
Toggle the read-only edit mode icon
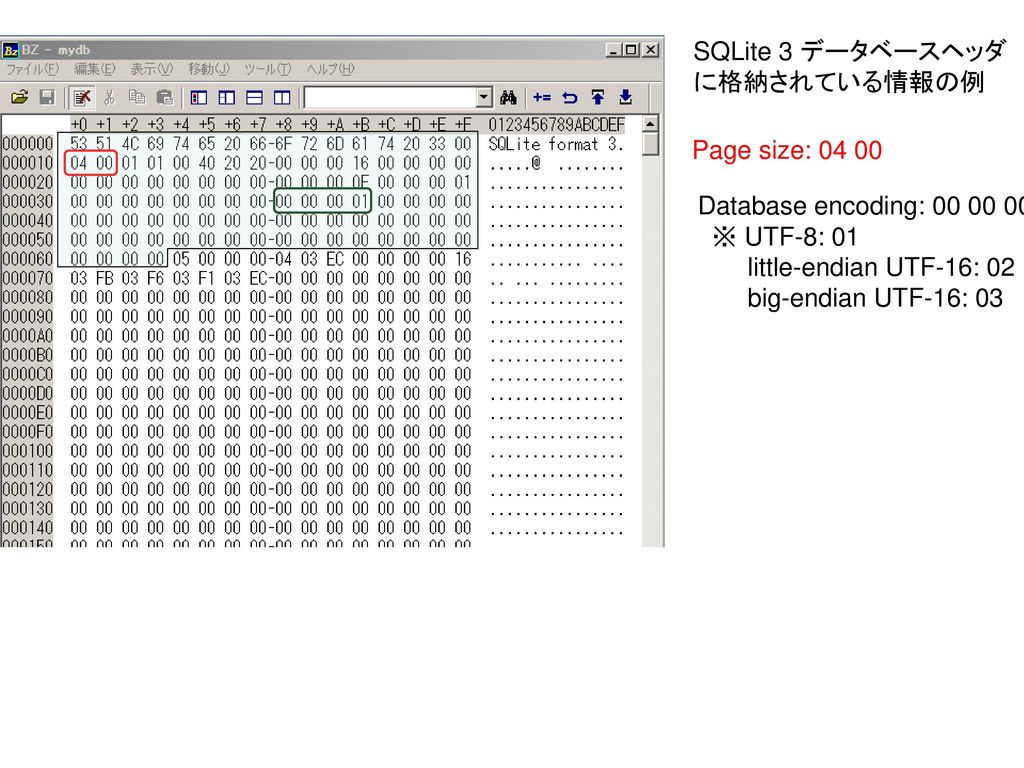click(x=82, y=98)
